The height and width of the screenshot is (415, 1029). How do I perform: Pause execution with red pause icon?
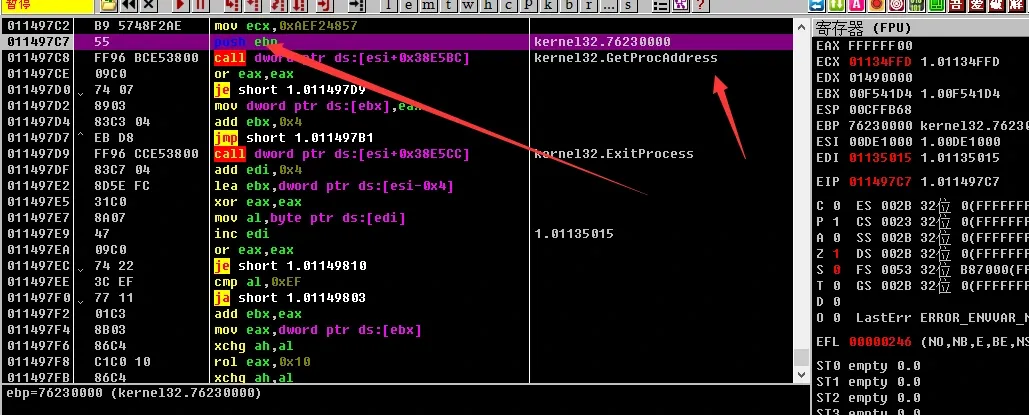point(200,5)
